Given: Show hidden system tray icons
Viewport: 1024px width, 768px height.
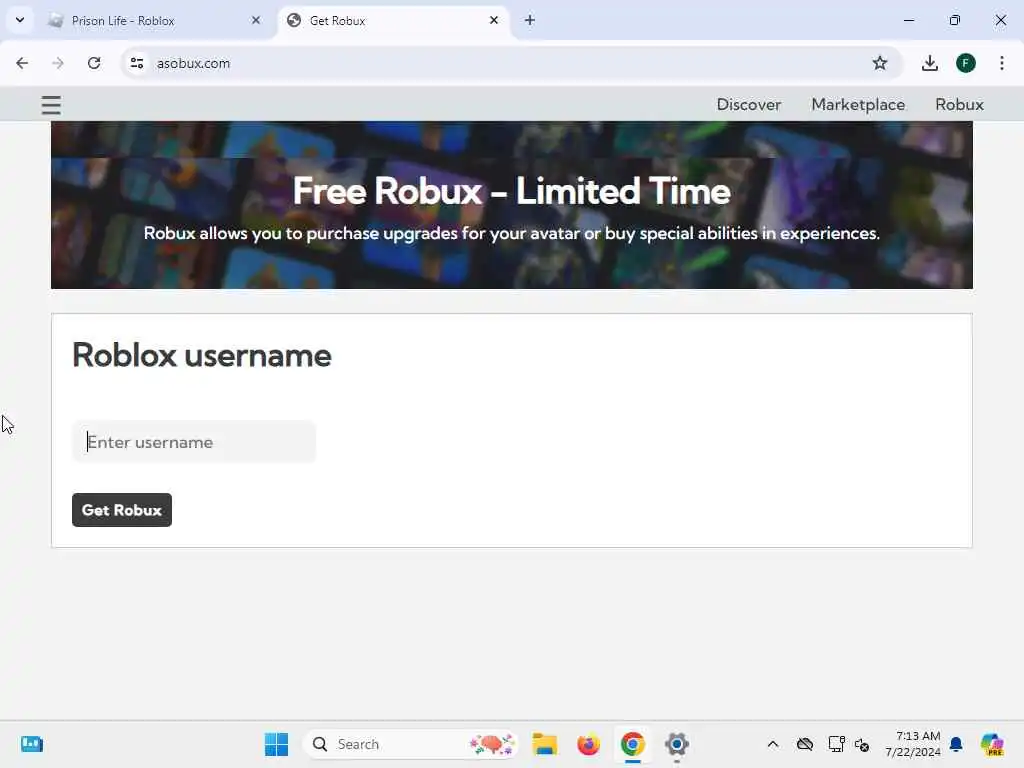Looking at the screenshot, I should coord(773,744).
